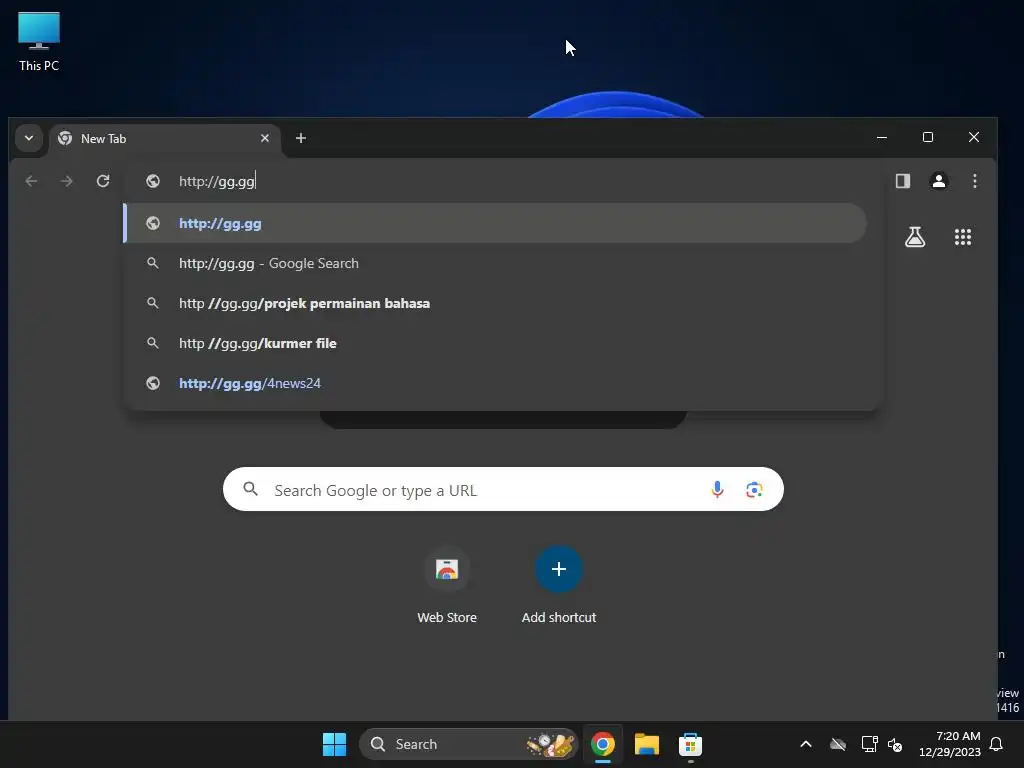Close the Chrome window
Image resolution: width=1024 pixels, height=768 pixels.
coord(974,137)
